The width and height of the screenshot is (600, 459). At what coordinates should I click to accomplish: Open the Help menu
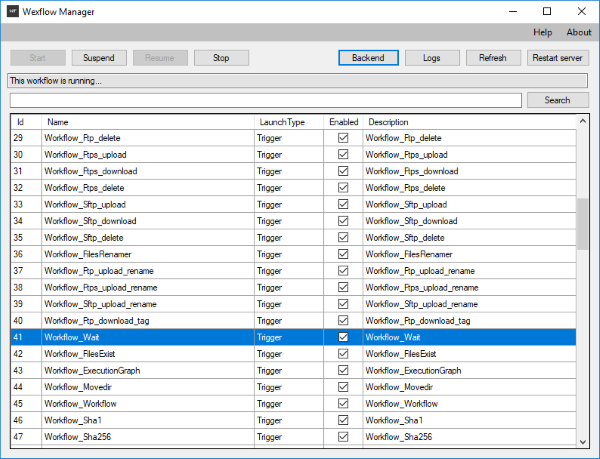[543, 33]
